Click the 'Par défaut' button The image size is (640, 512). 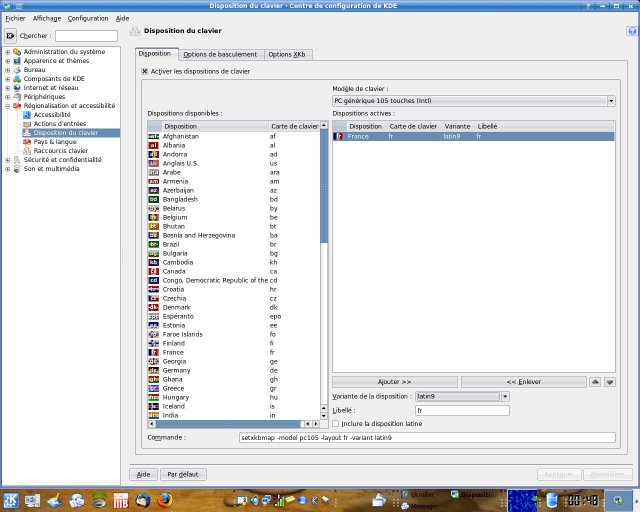click(x=183, y=473)
